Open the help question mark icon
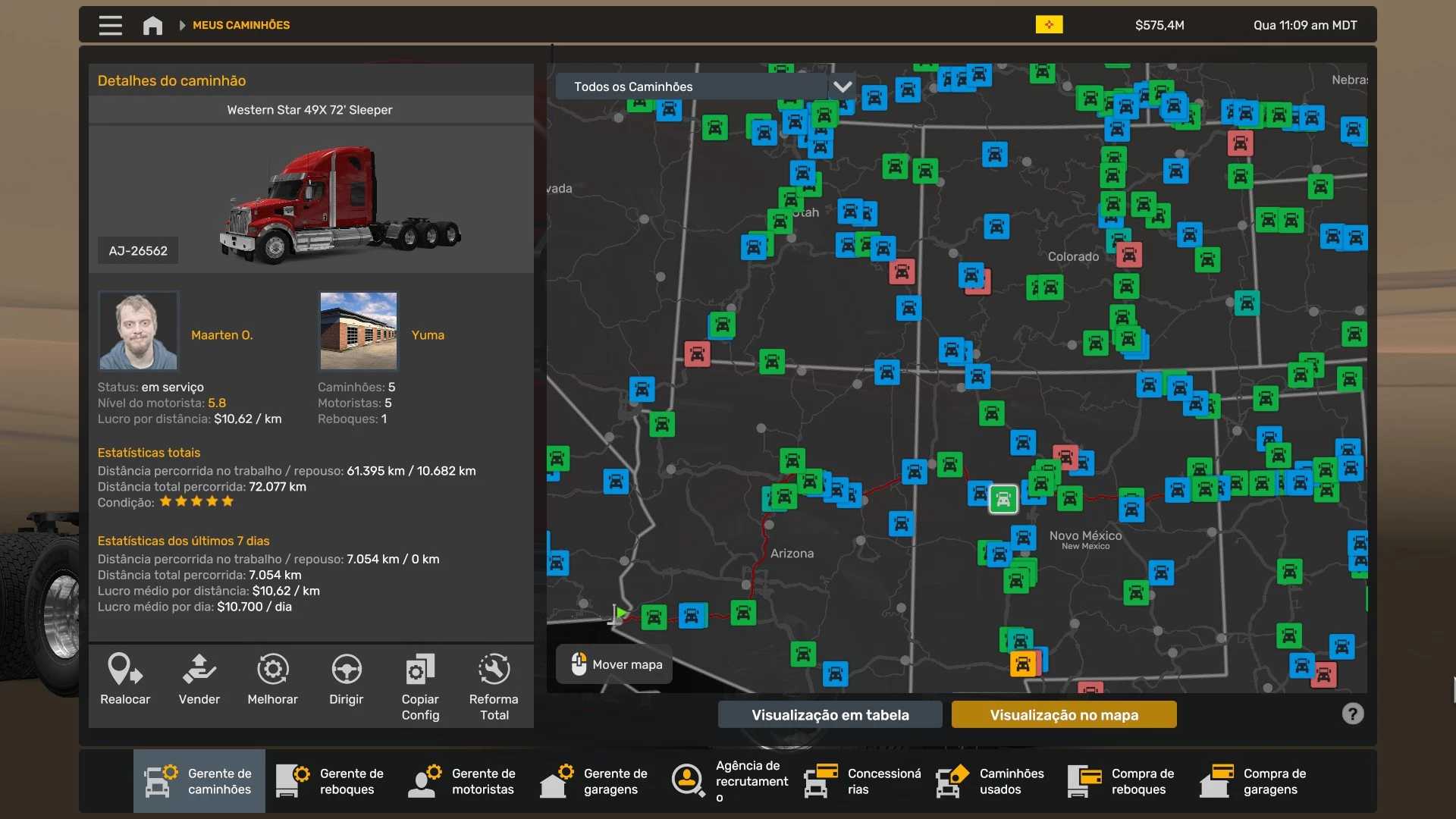Screen dimensions: 1456x819 click(x=1352, y=714)
